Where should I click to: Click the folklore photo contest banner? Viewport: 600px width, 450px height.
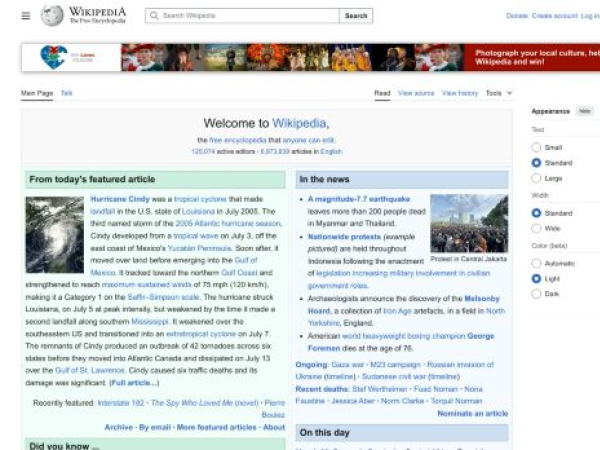point(311,57)
